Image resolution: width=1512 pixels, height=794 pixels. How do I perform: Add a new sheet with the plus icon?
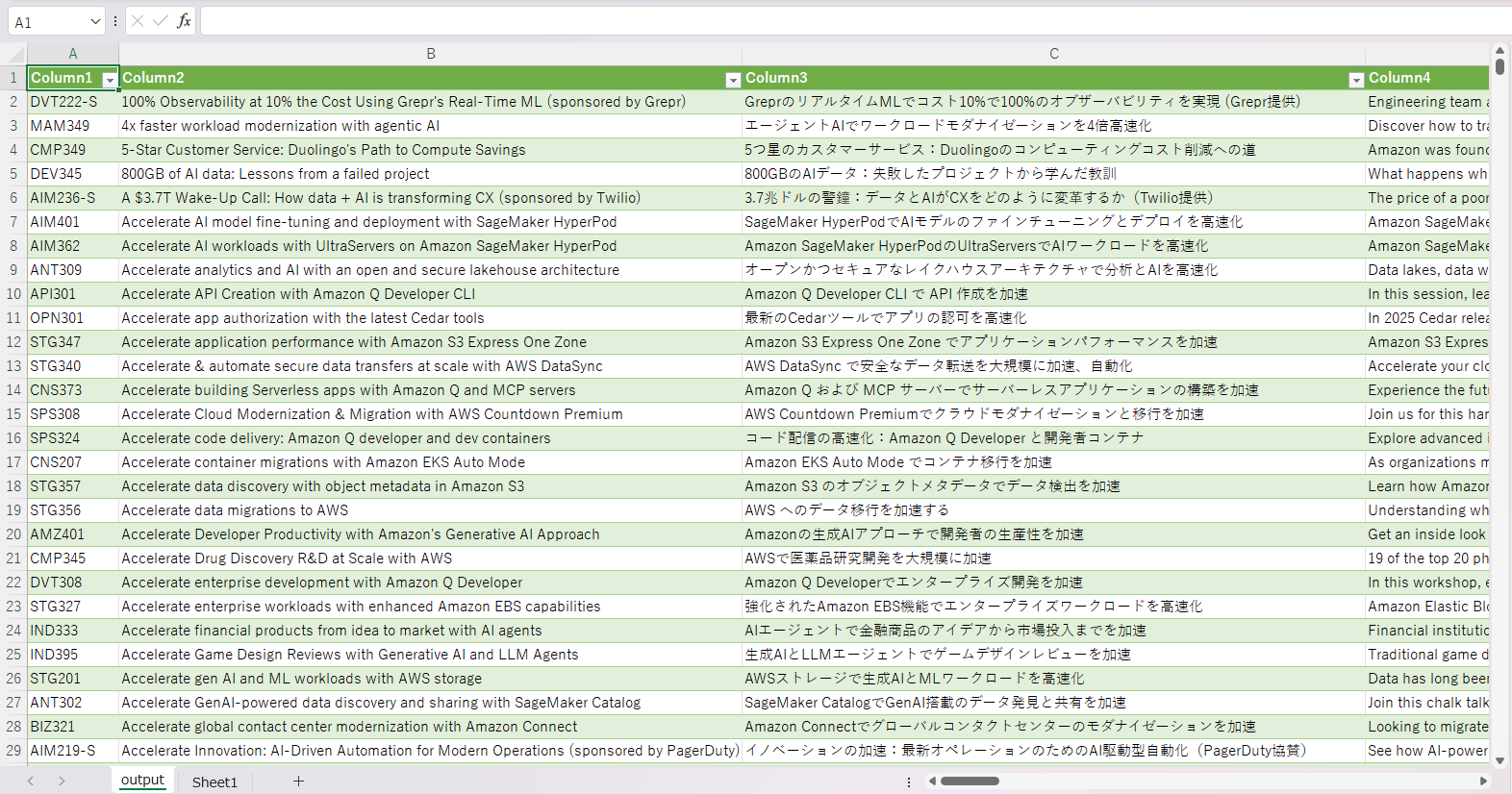point(298,782)
